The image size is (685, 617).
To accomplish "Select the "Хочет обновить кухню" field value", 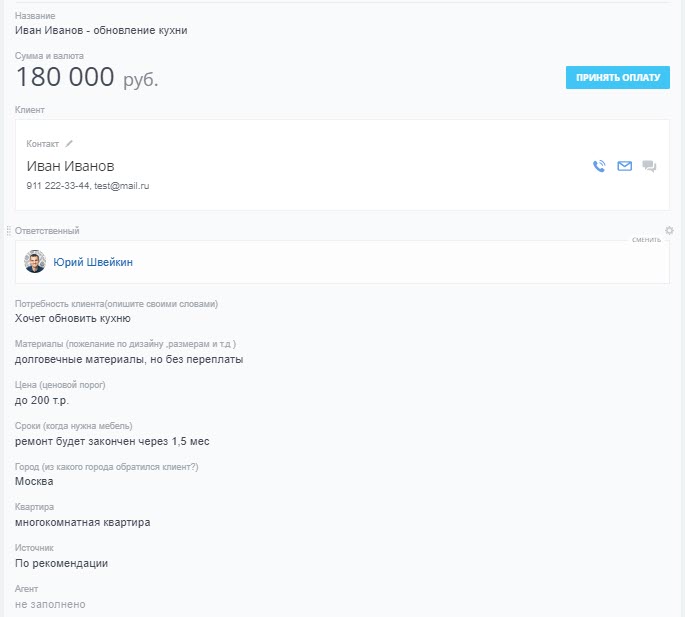I will [x=73, y=318].
